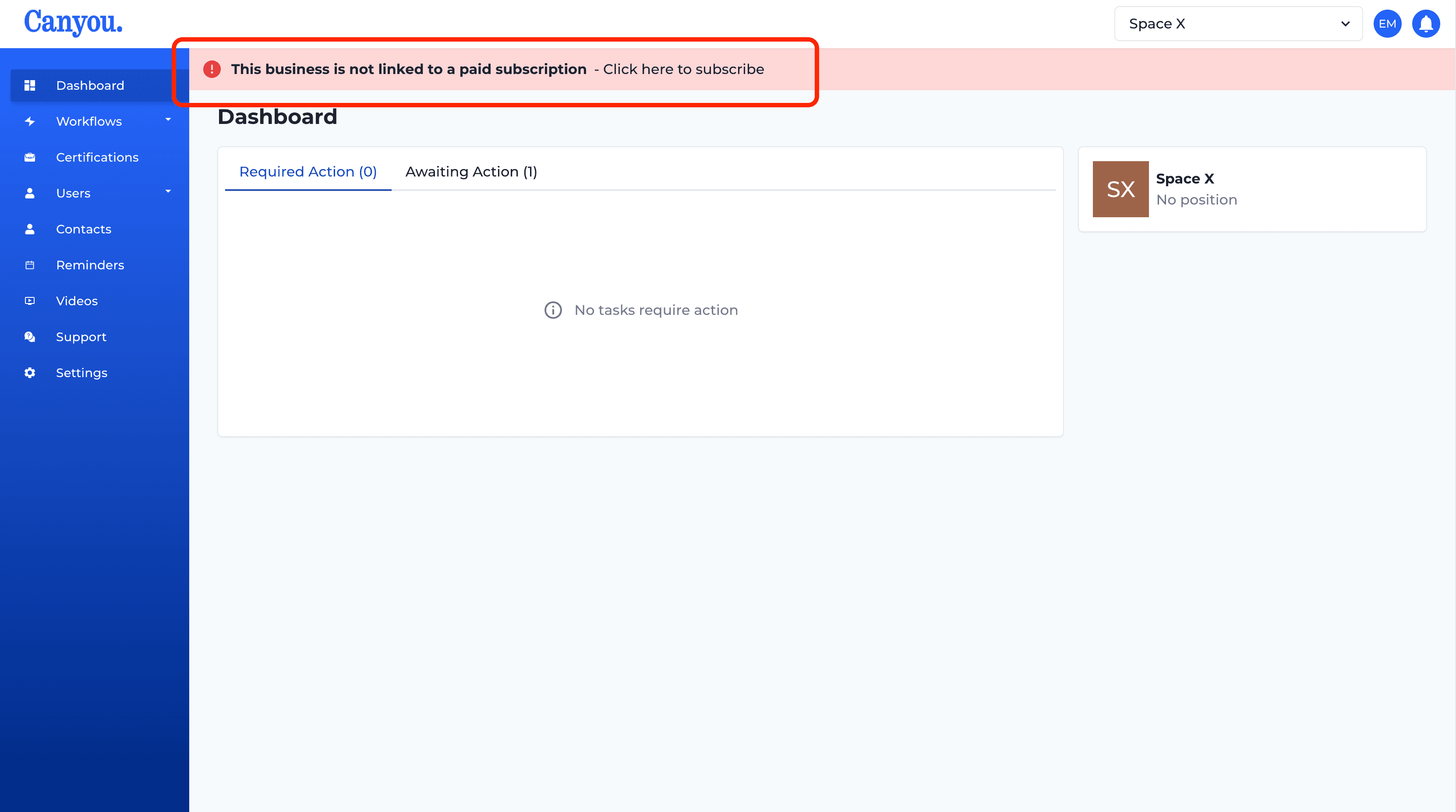This screenshot has height=812, width=1456.
Task: Open Reminders page
Action: pyautogui.click(x=99, y=265)
